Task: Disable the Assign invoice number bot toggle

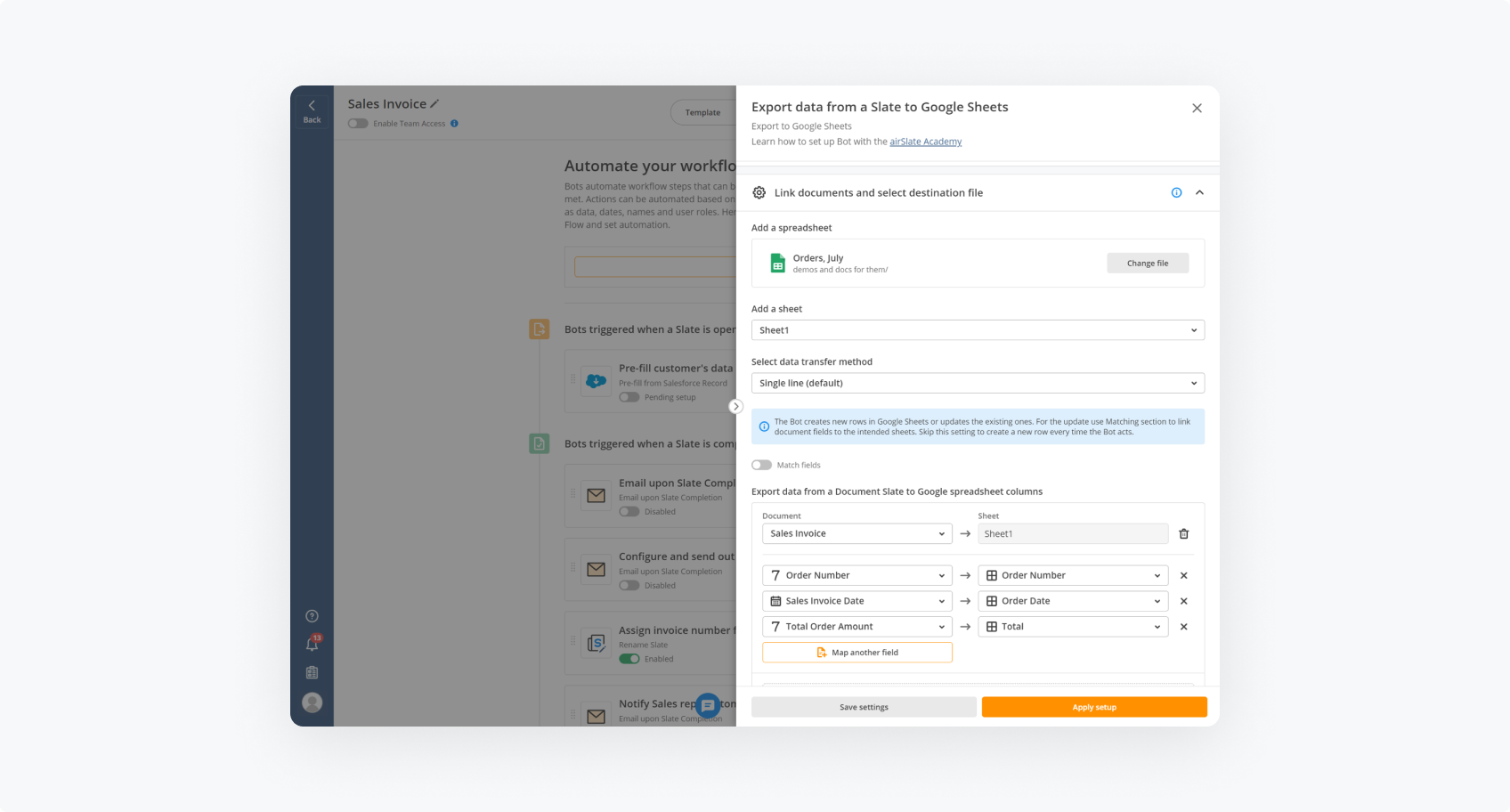Action: click(629, 659)
